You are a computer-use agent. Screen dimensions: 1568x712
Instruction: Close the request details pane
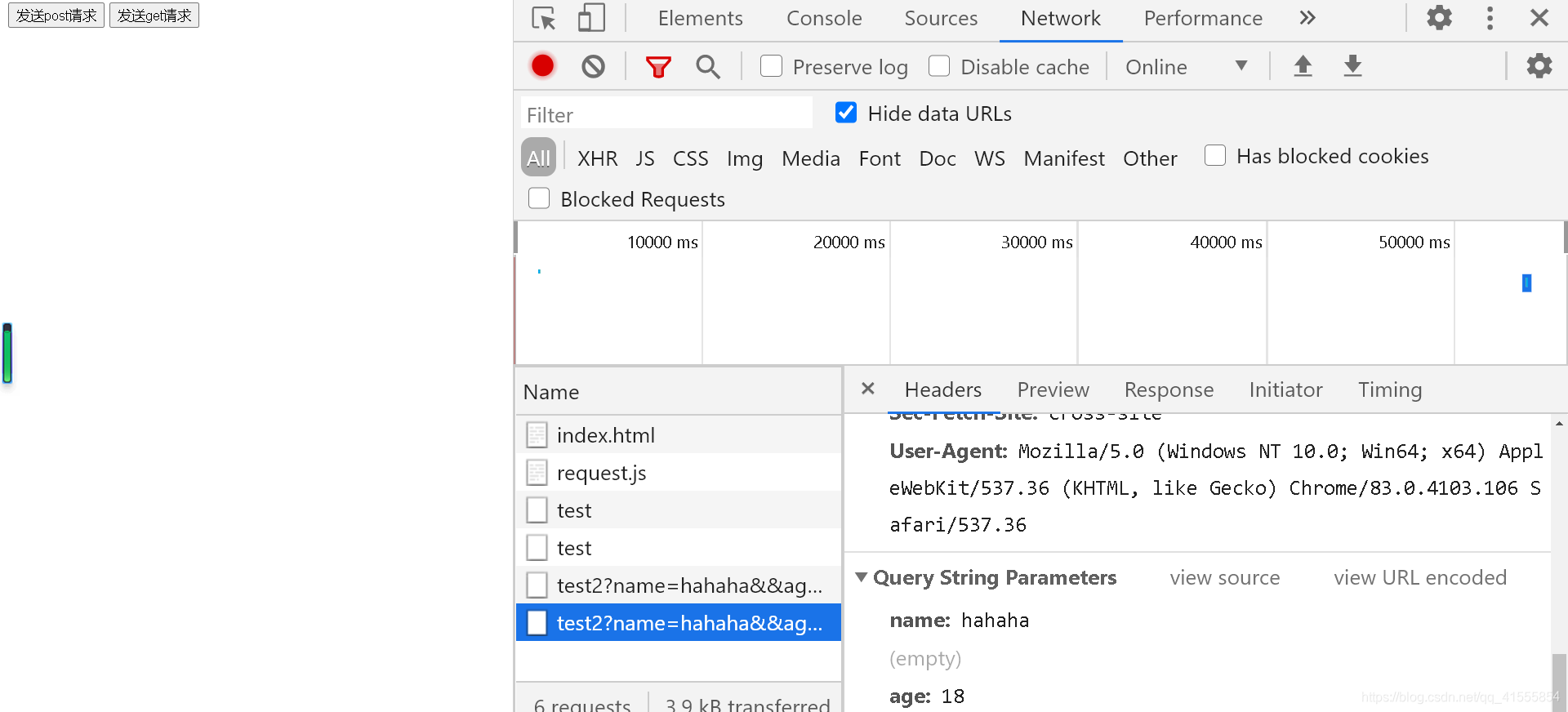[867, 389]
